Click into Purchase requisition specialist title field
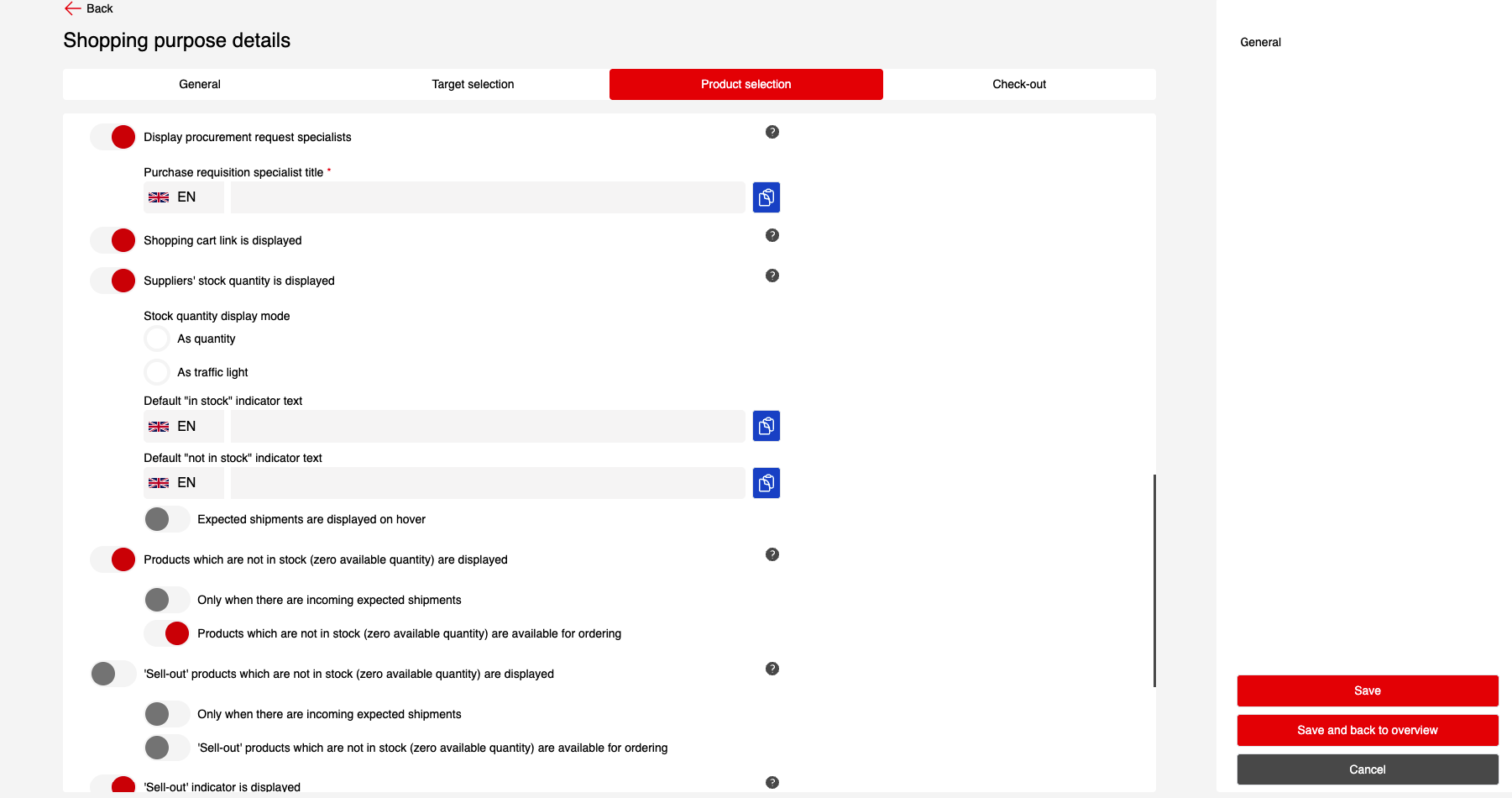Screen dimensions: 1512x798 (487, 197)
